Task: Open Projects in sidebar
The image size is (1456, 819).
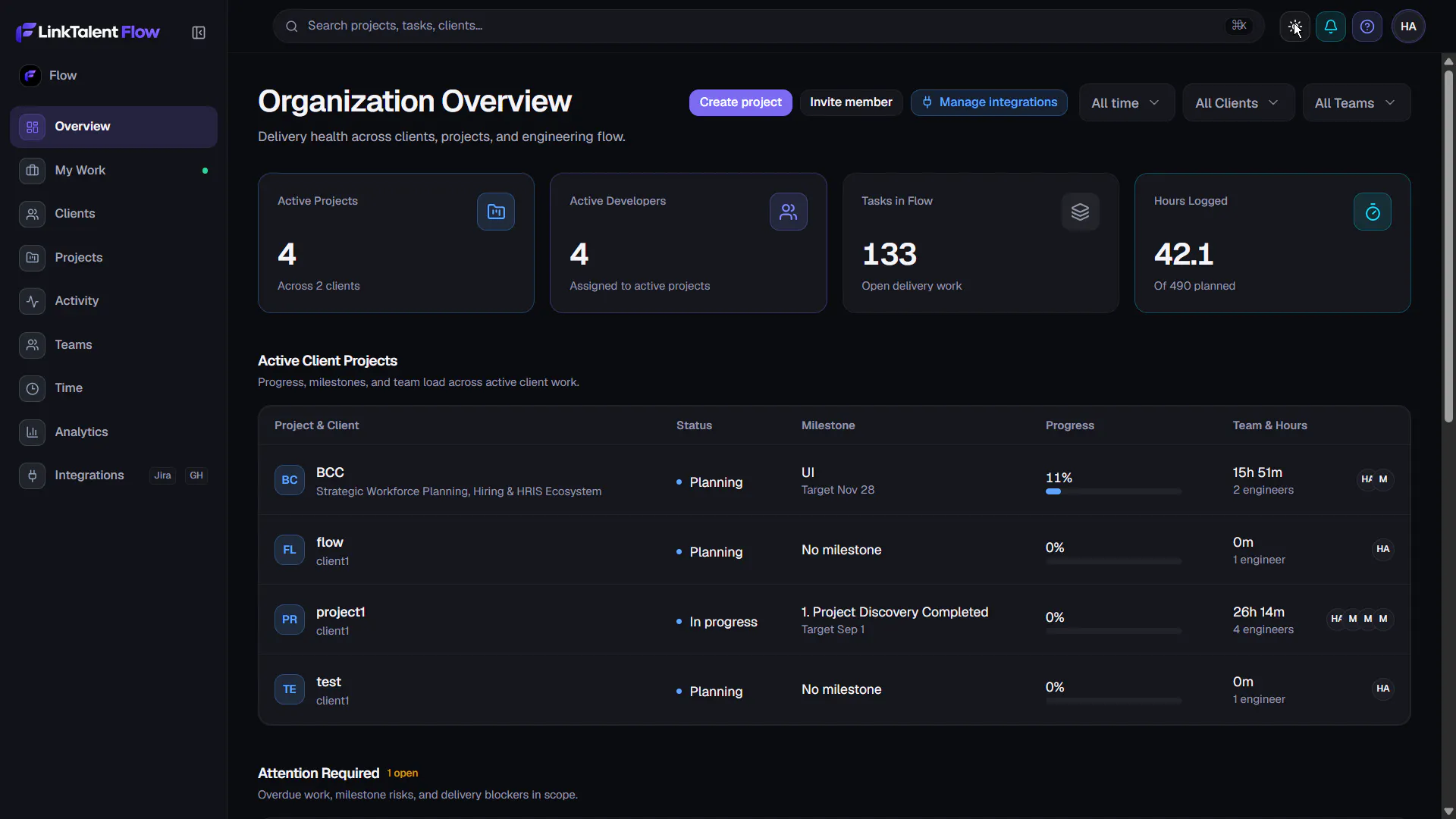Action: (114, 258)
